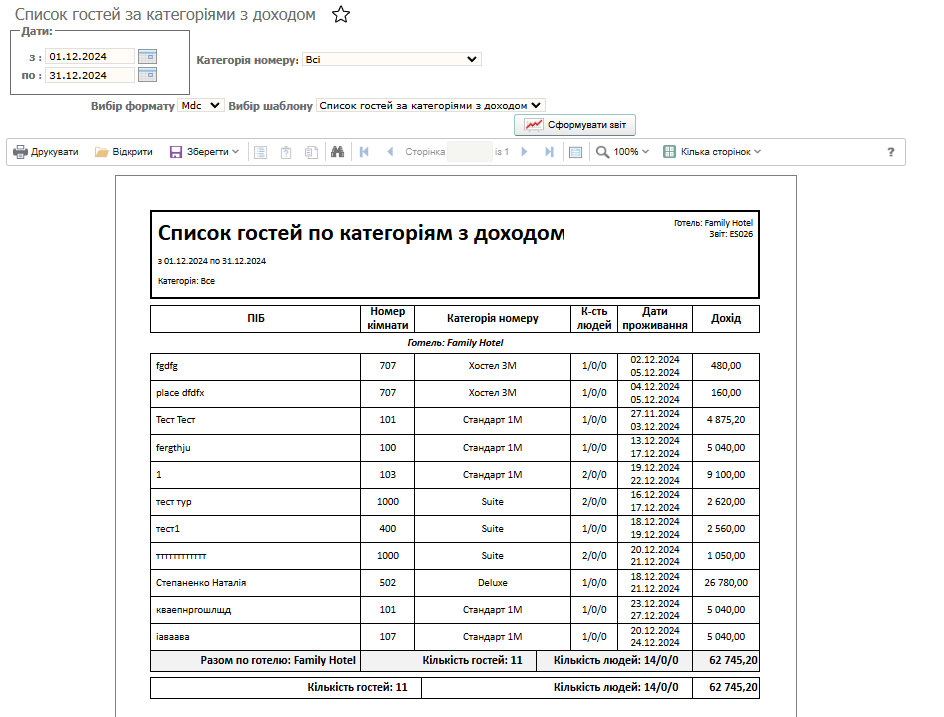Viewport: 944px width, 717px height.
Task: Click the Друкувати print button
Action: point(46,152)
